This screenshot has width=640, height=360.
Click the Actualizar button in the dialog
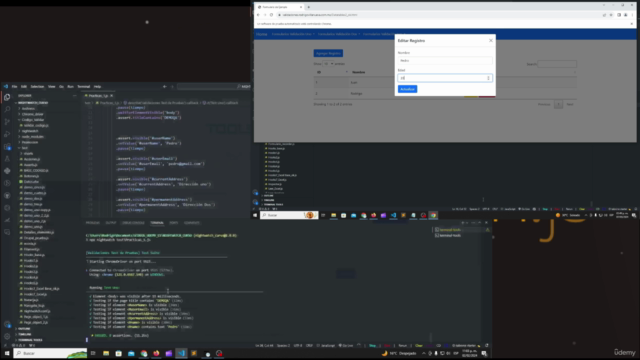[x=407, y=89]
